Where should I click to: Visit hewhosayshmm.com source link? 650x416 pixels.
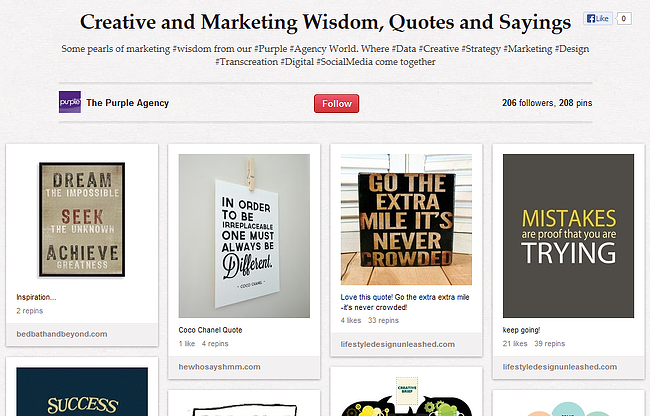click(x=219, y=366)
